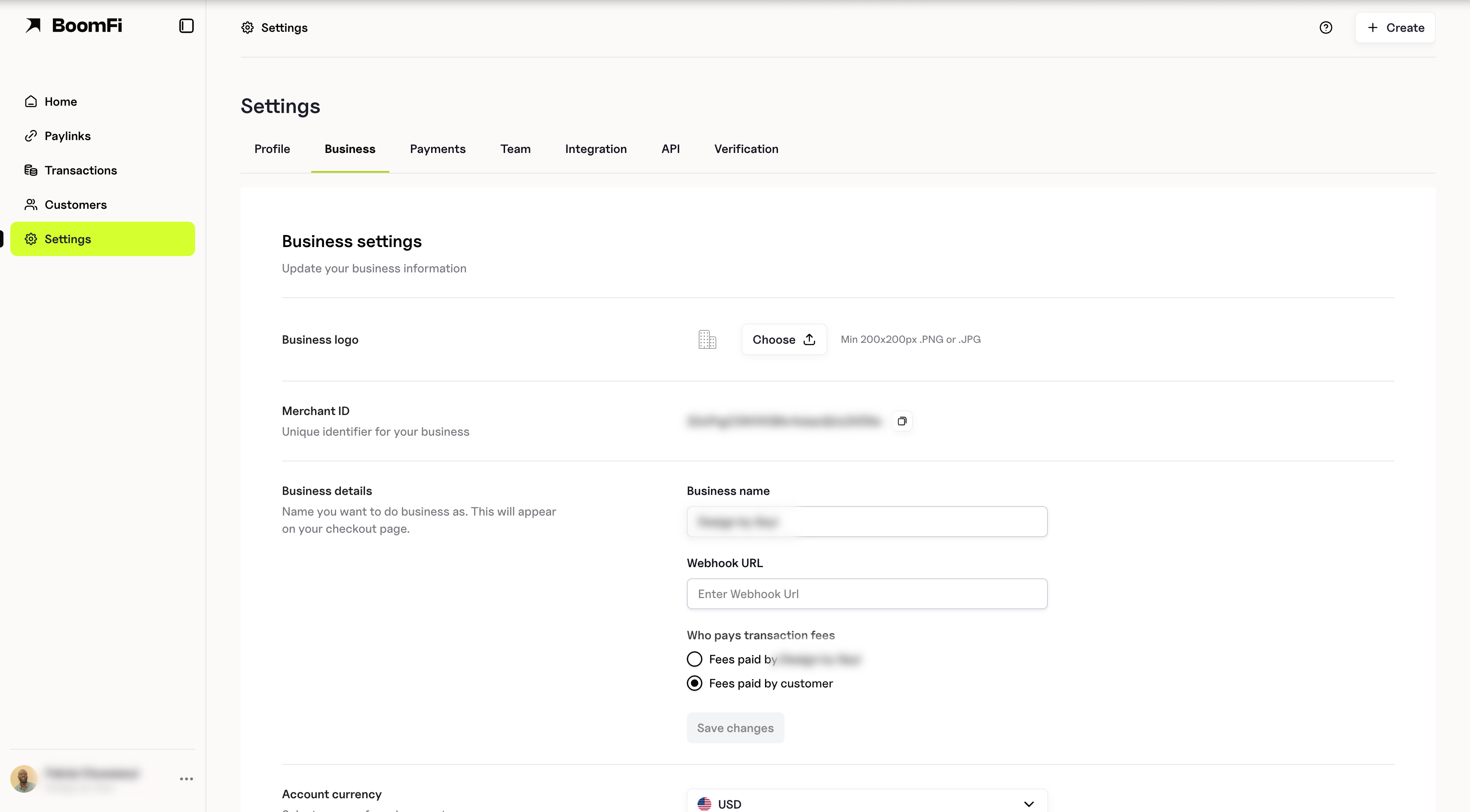This screenshot has height=812, width=1470.
Task: Switch to the Payments tab
Action: 438,149
